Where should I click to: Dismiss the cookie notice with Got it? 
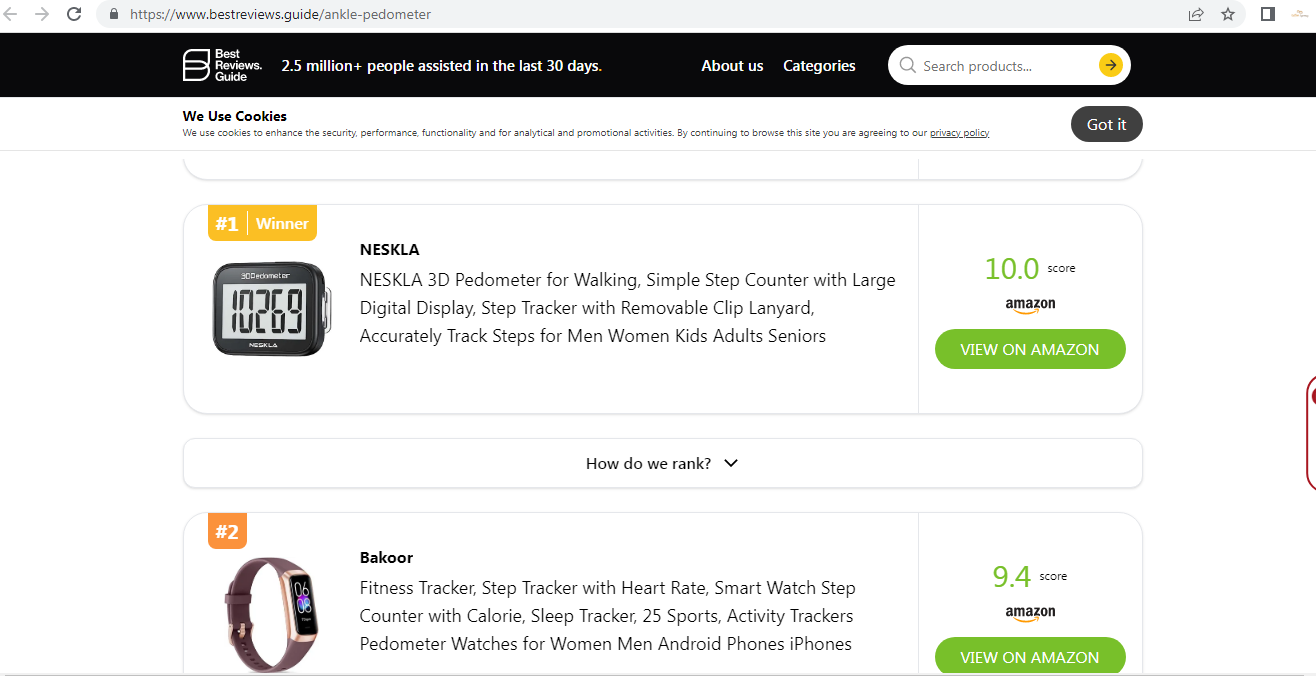1107,124
